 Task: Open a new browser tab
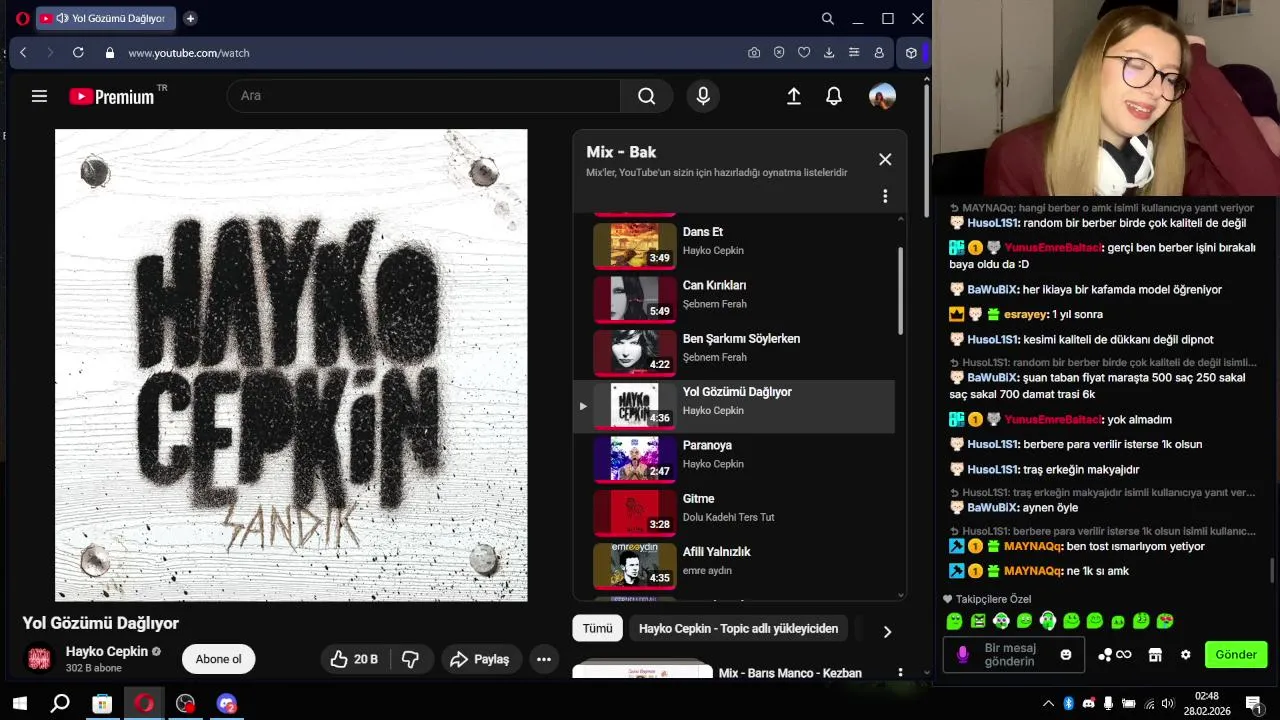coord(190,18)
